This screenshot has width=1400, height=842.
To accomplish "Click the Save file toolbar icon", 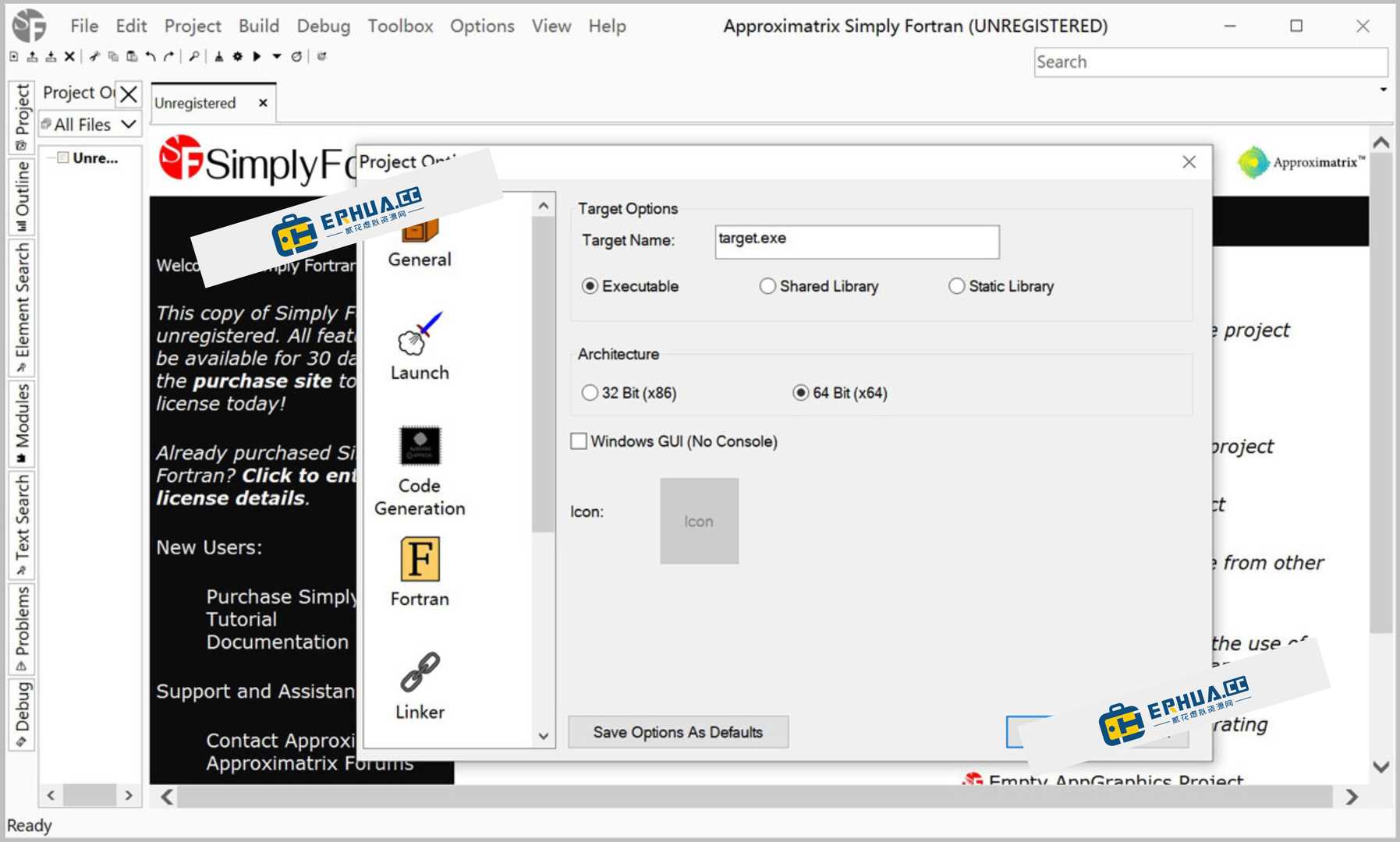I will pos(51,56).
